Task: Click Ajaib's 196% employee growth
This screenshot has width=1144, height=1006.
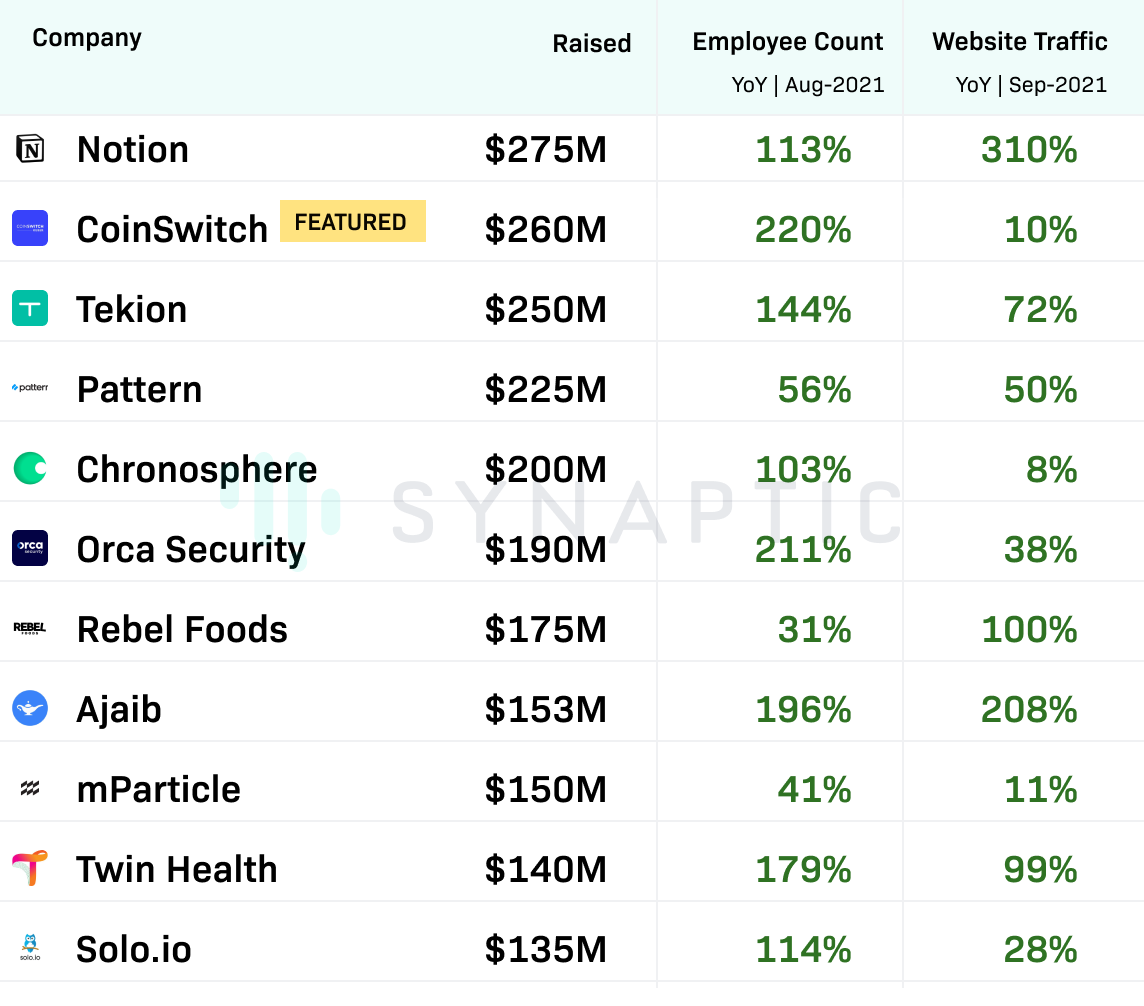Action: [x=803, y=710]
